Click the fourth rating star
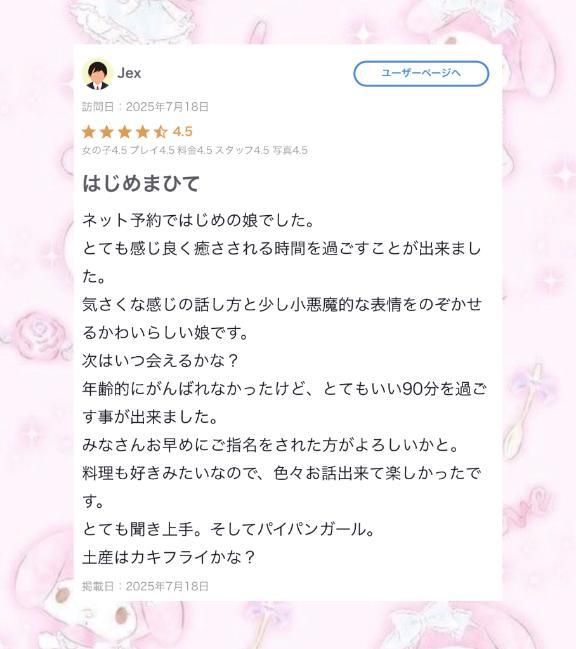 142,132
